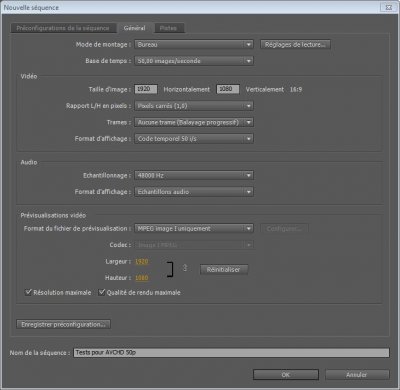The image size is (400, 390).
Task: Click the aspect ratio link bracket icon
Action: pos(170,269)
